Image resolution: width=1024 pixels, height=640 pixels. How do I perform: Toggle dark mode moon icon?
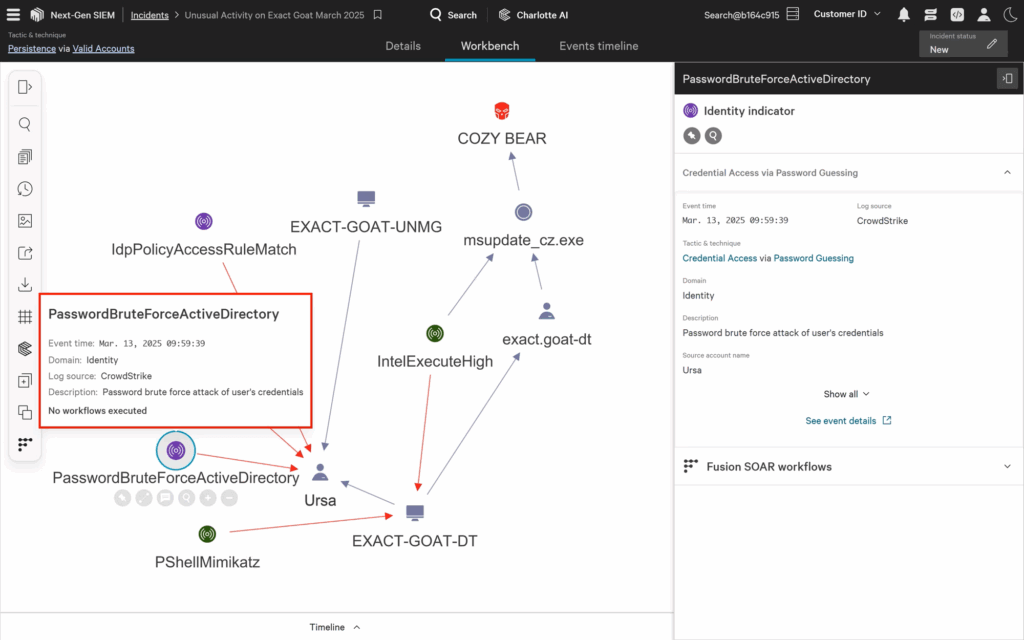(1010, 14)
